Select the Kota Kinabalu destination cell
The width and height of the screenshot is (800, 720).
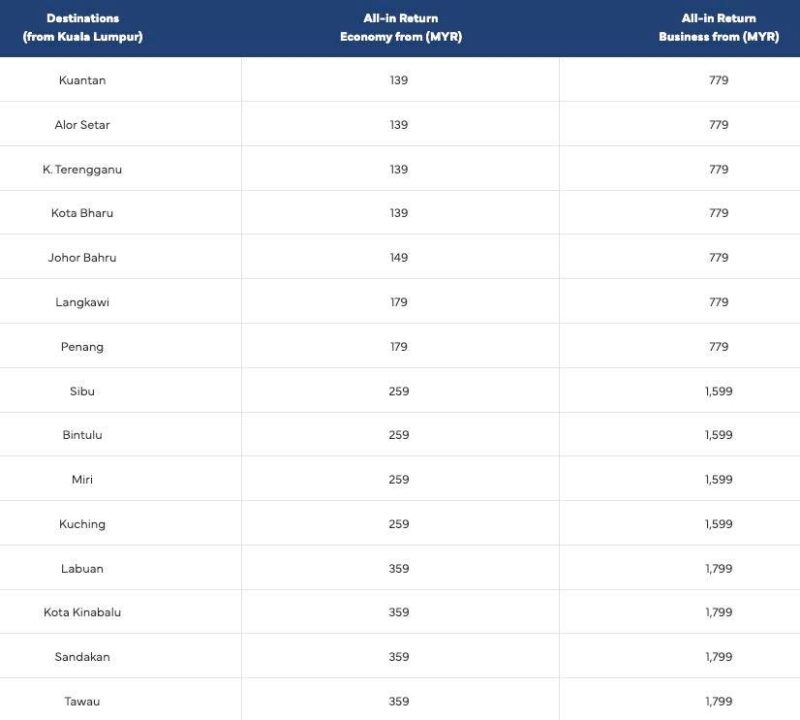tap(82, 612)
